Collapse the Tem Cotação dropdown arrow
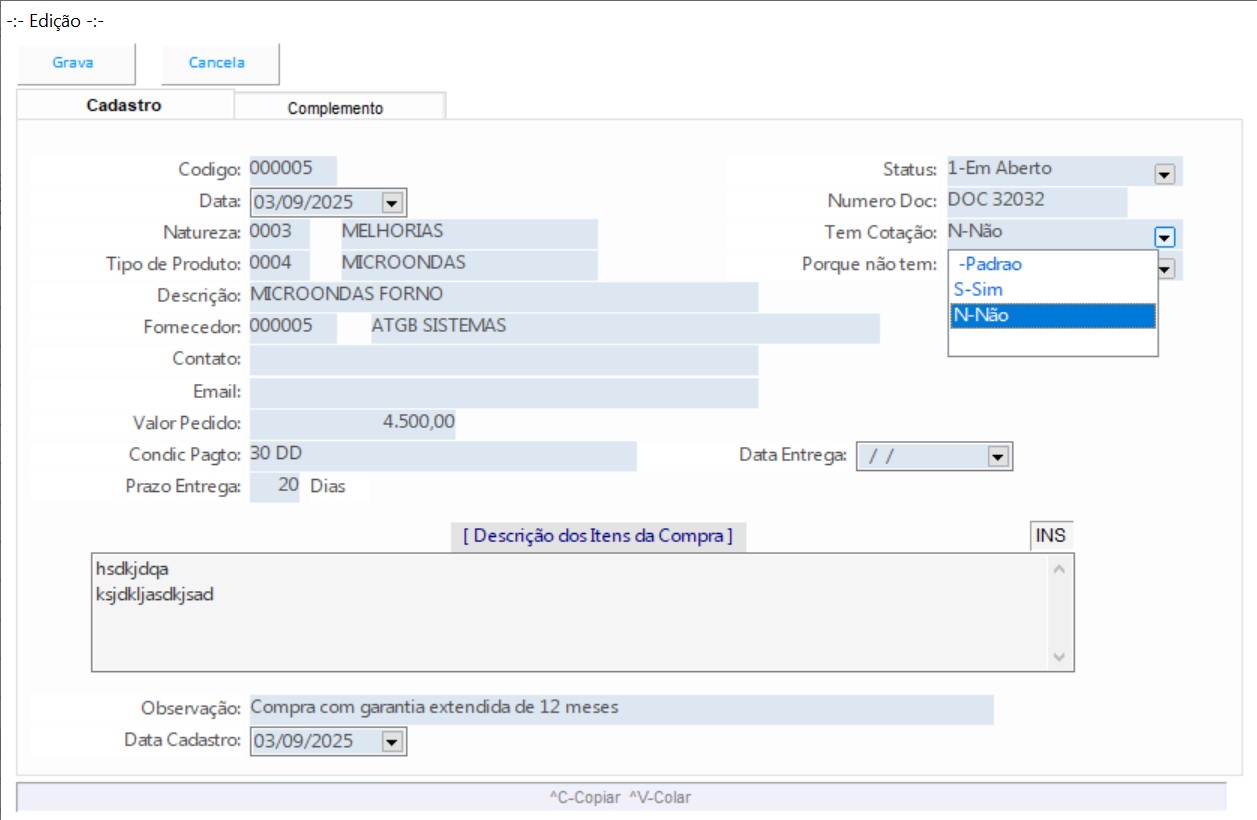 [1164, 237]
